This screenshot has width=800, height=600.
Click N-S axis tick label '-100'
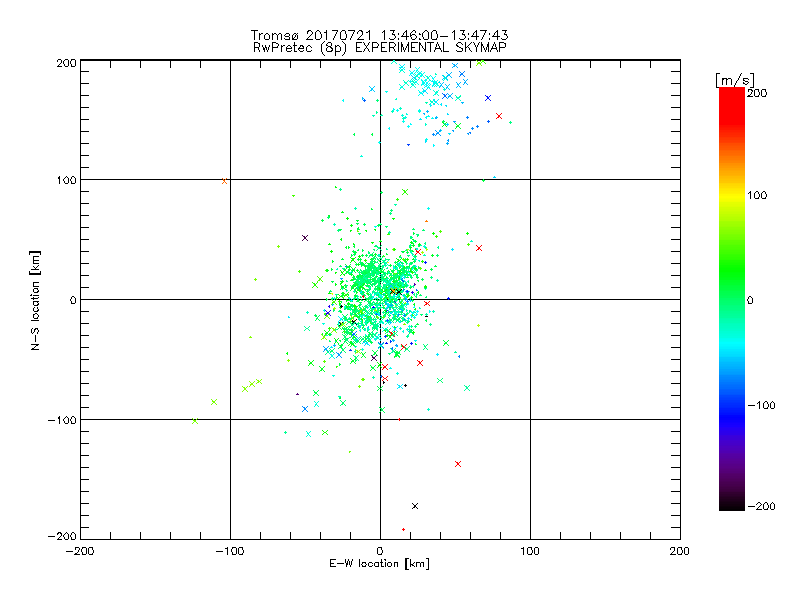(x=62, y=420)
